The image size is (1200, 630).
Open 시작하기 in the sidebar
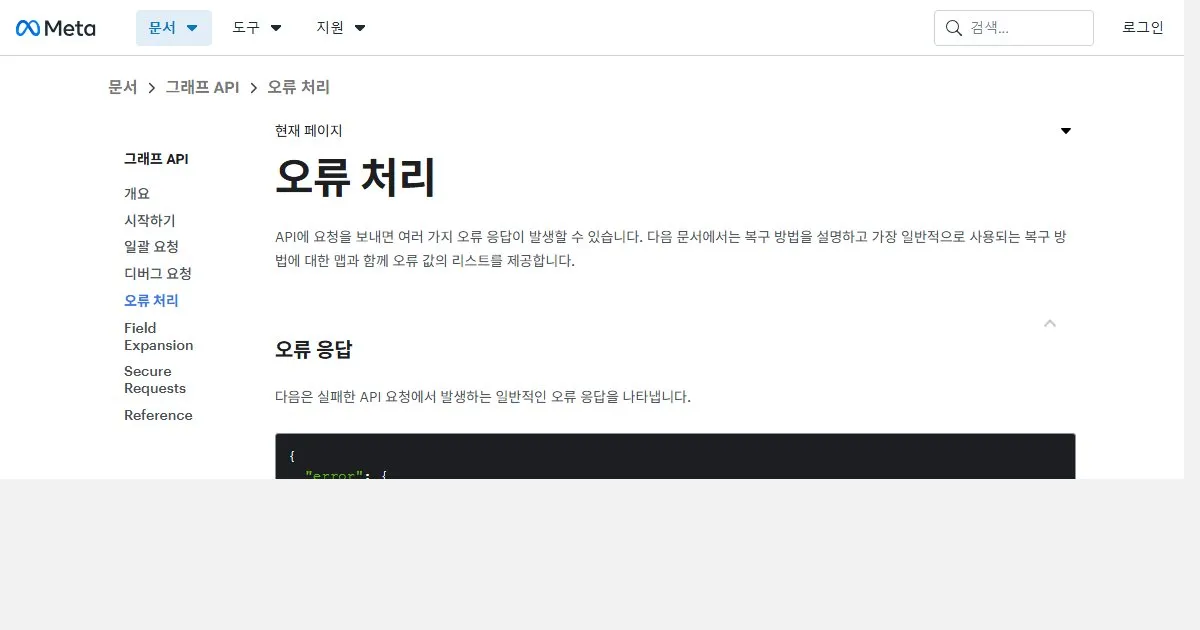[x=149, y=220]
